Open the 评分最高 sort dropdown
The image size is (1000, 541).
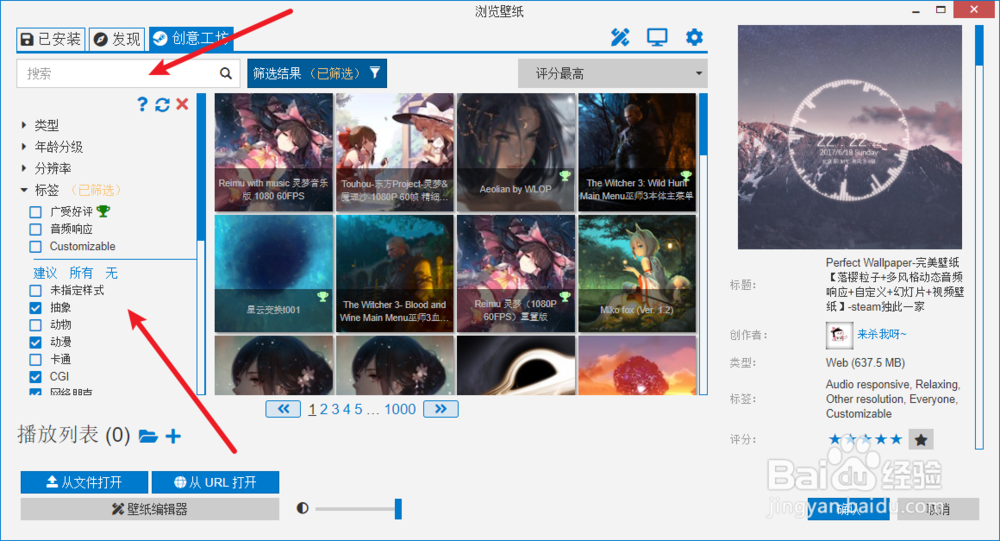pyautogui.click(x=613, y=73)
